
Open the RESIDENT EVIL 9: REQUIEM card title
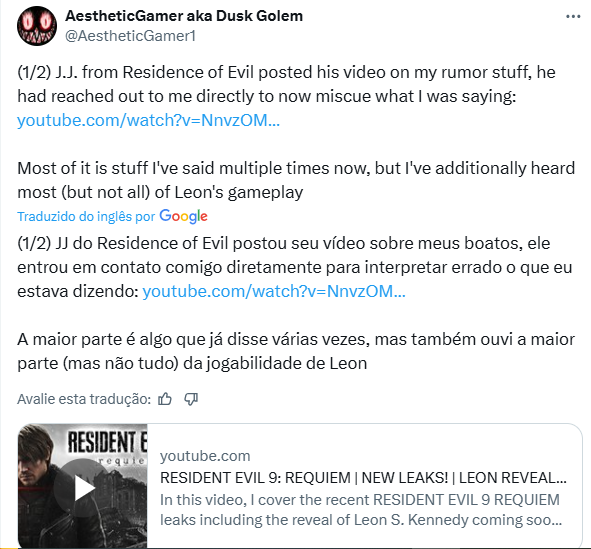(x=363, y=478)
